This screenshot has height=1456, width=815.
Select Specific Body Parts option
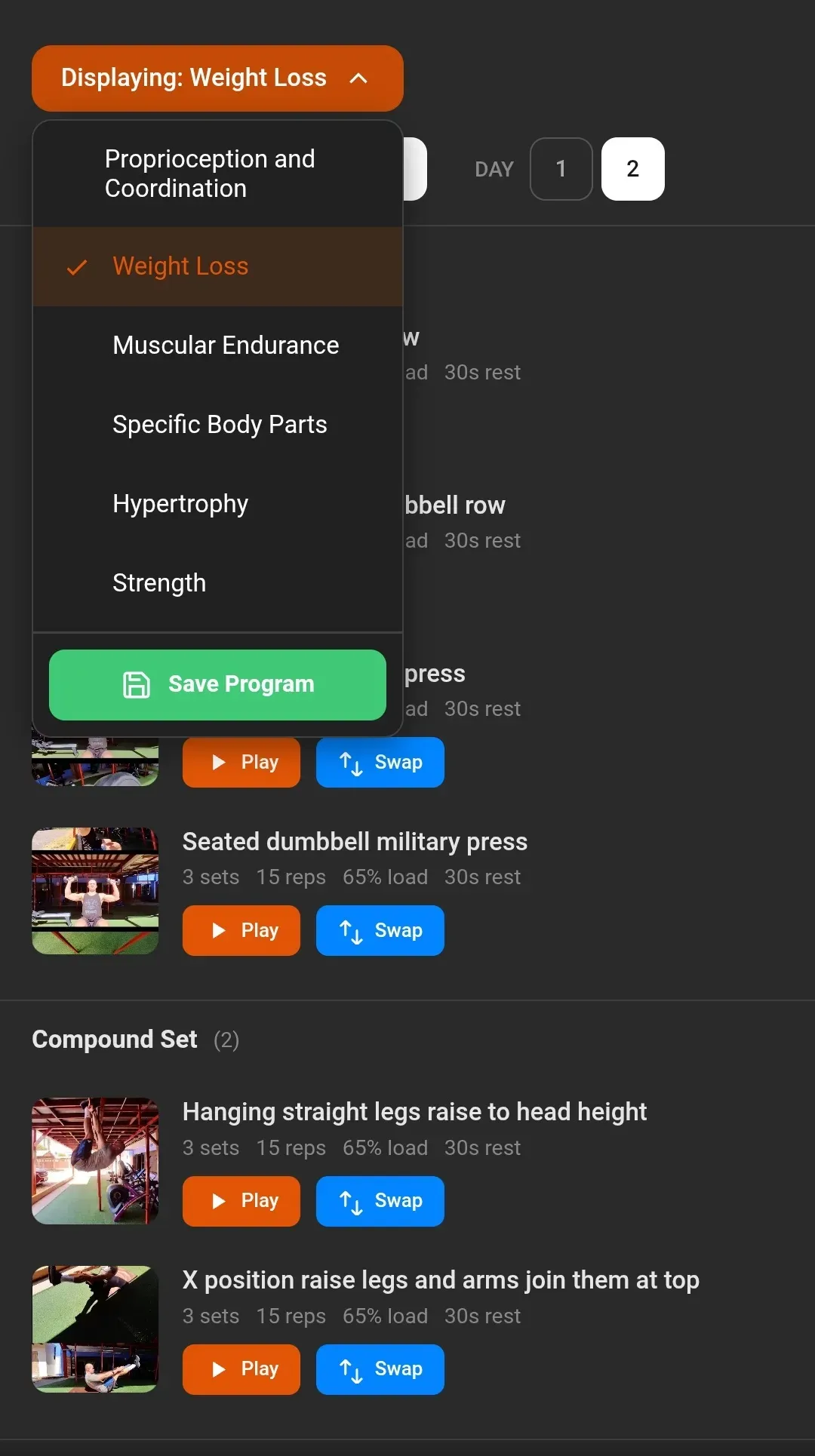[x=220, y=424]
